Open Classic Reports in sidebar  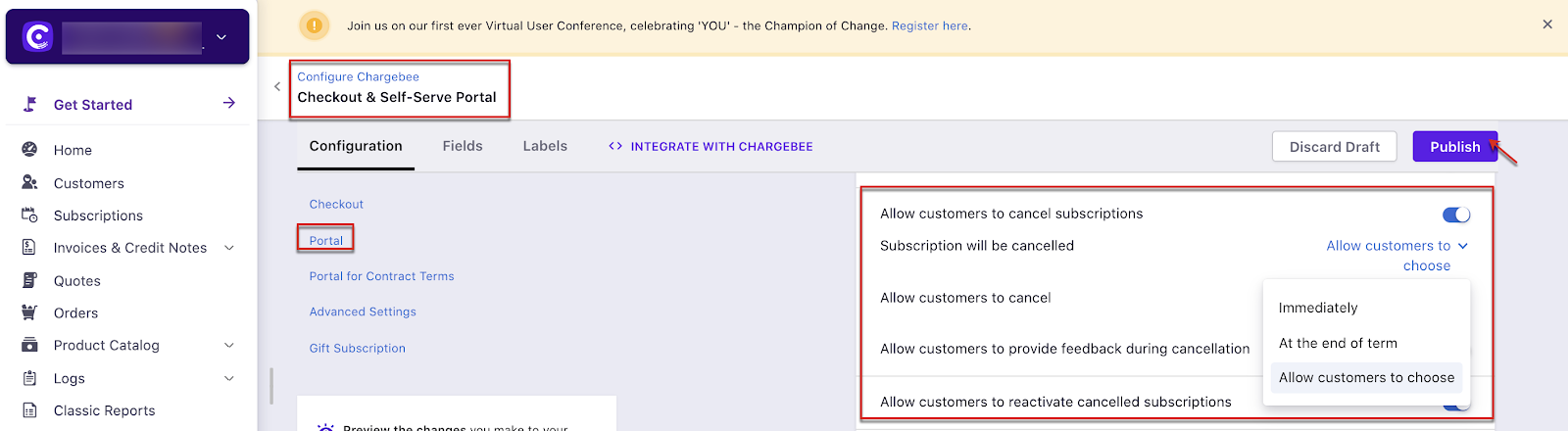(x=104, y=410)
